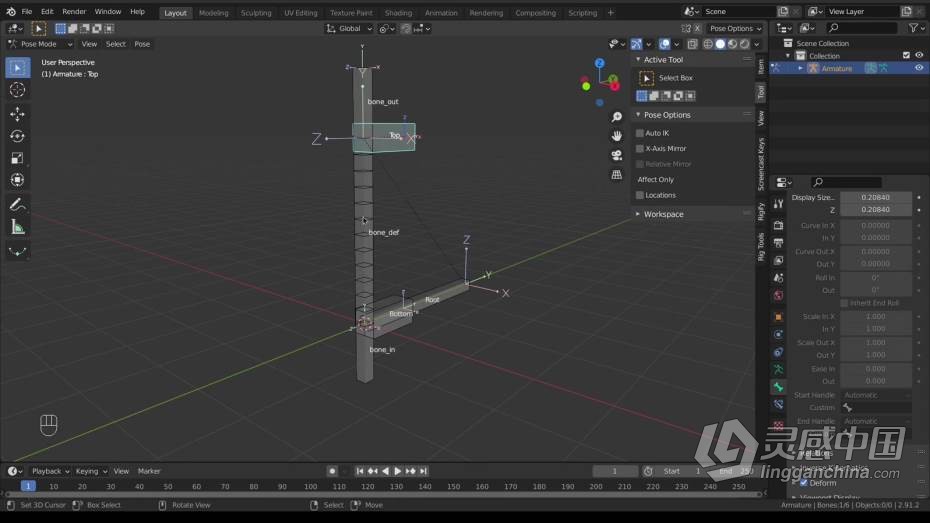
Task: Uncheck the Collection exclude checkbox
Action: (906, 55)
